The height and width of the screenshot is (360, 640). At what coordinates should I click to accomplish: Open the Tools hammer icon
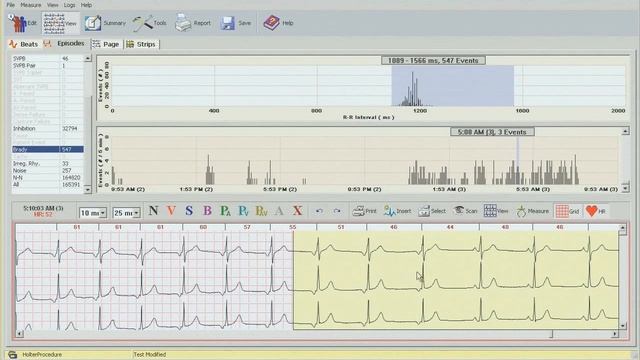pyautogui.click(x=149, y=23)
